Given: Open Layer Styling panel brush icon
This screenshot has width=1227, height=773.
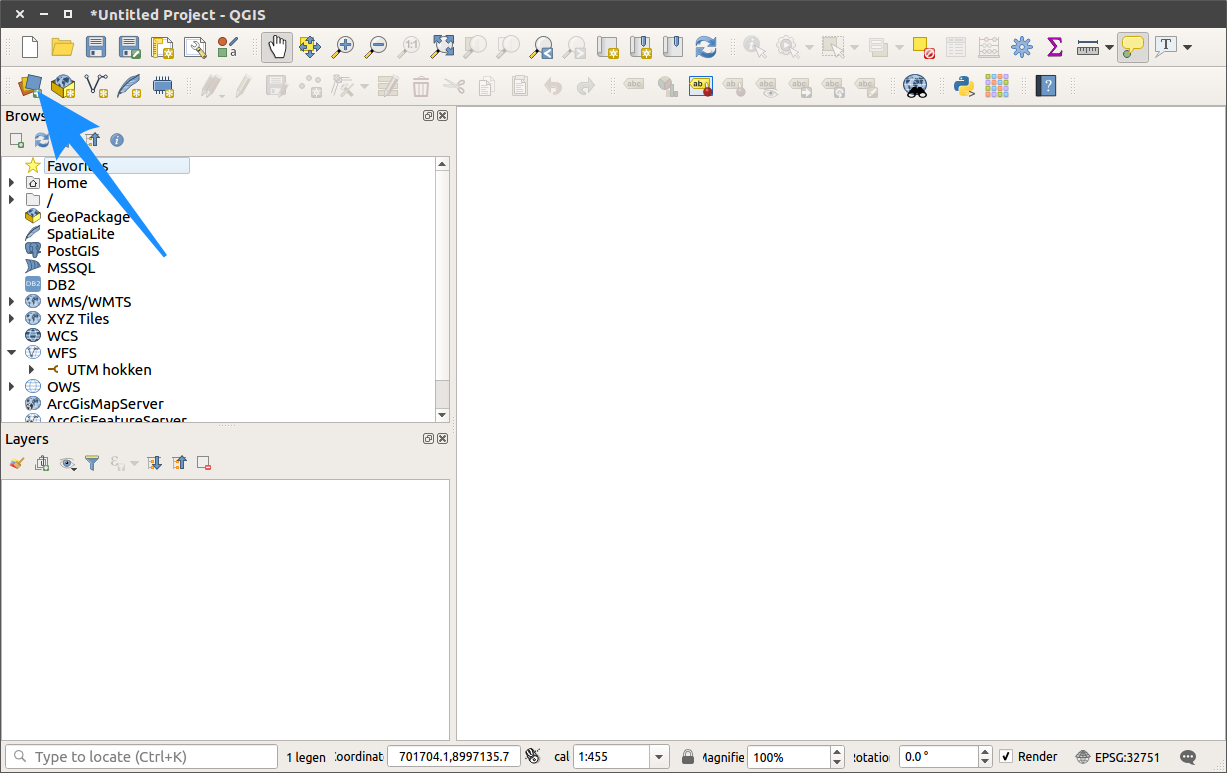Looking at the screenshot, I should click(x=17, y=463).
